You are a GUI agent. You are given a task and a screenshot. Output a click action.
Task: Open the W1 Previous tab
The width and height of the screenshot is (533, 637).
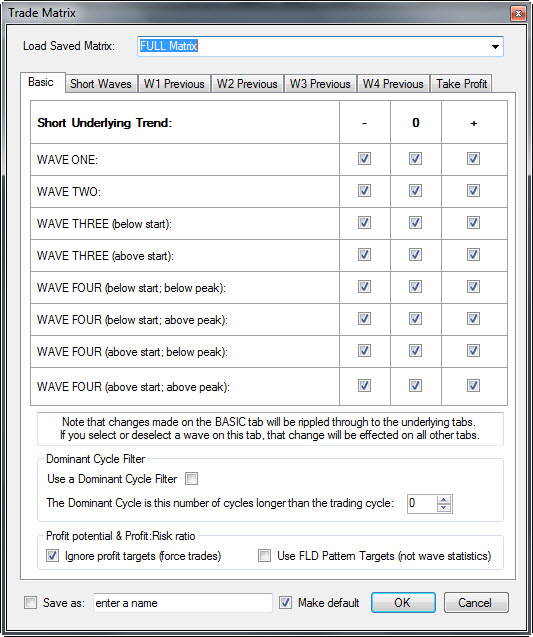174,84
